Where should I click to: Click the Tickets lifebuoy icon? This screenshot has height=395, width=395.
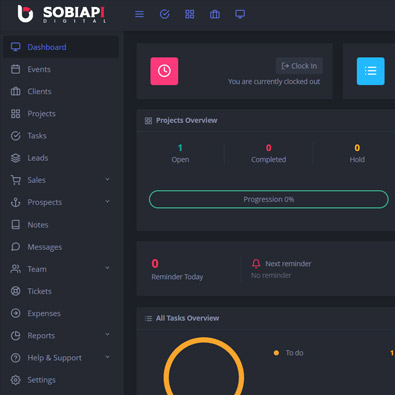tap(16, 291)
